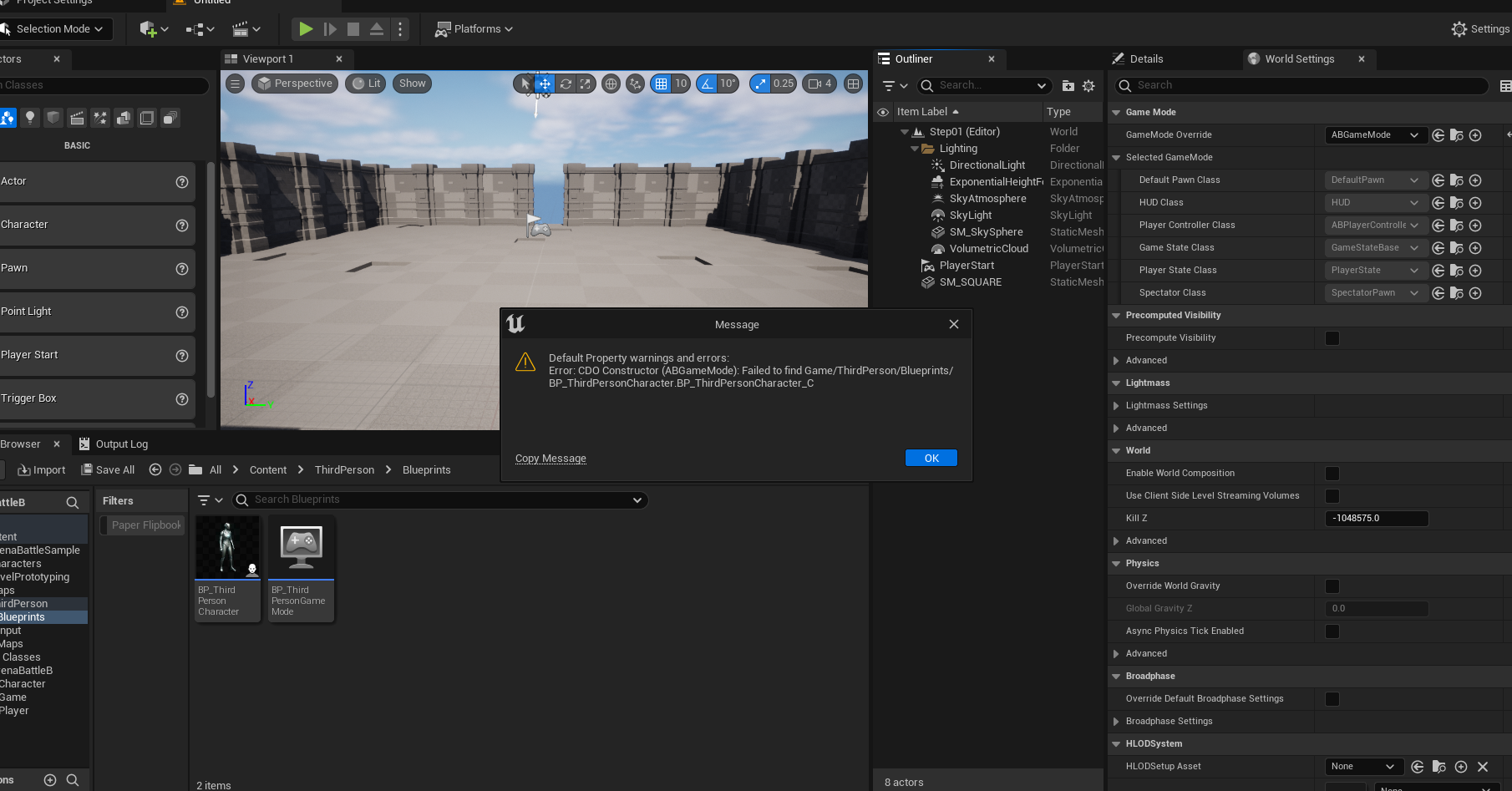Click the Outliner settings gear icon
The width and height of the screenshot is (1512, 791).
coord(1088,85)
